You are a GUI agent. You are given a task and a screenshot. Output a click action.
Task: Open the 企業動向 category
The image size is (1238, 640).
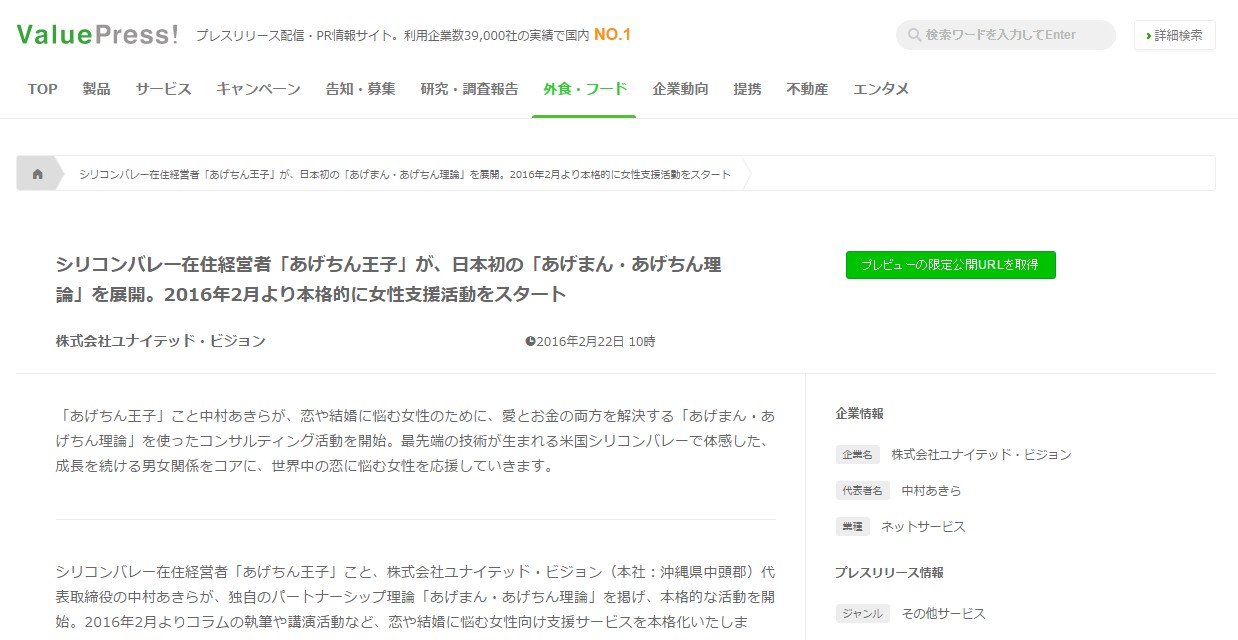point(680,89)
